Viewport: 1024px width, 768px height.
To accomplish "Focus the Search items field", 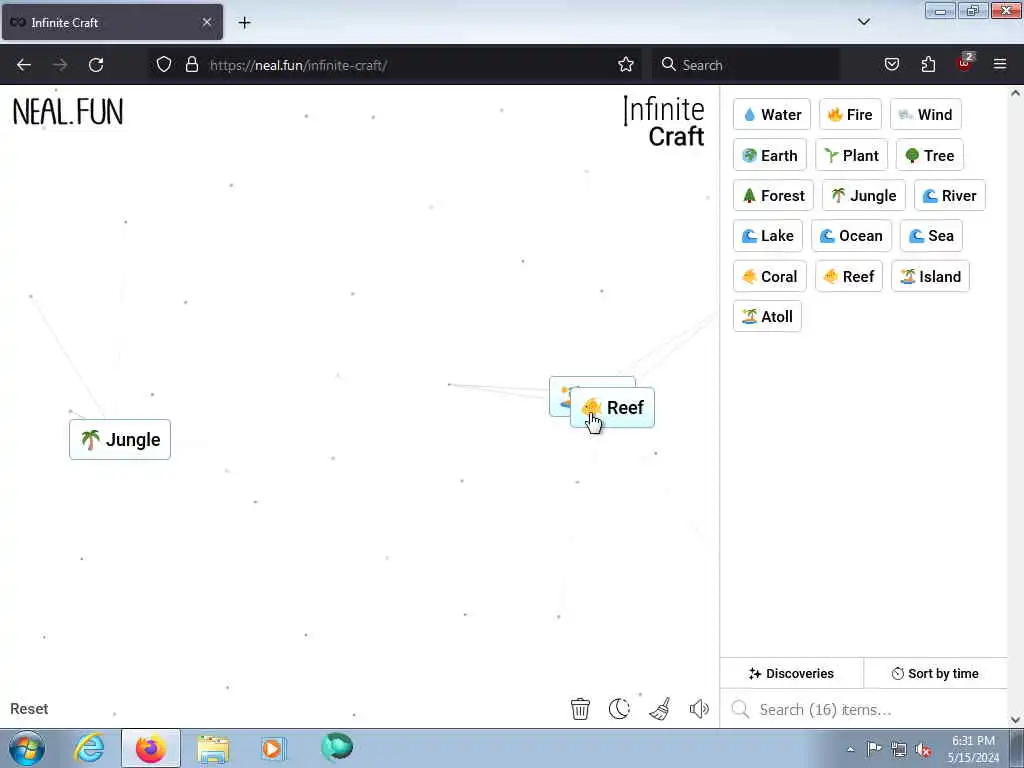I will 863,709.
